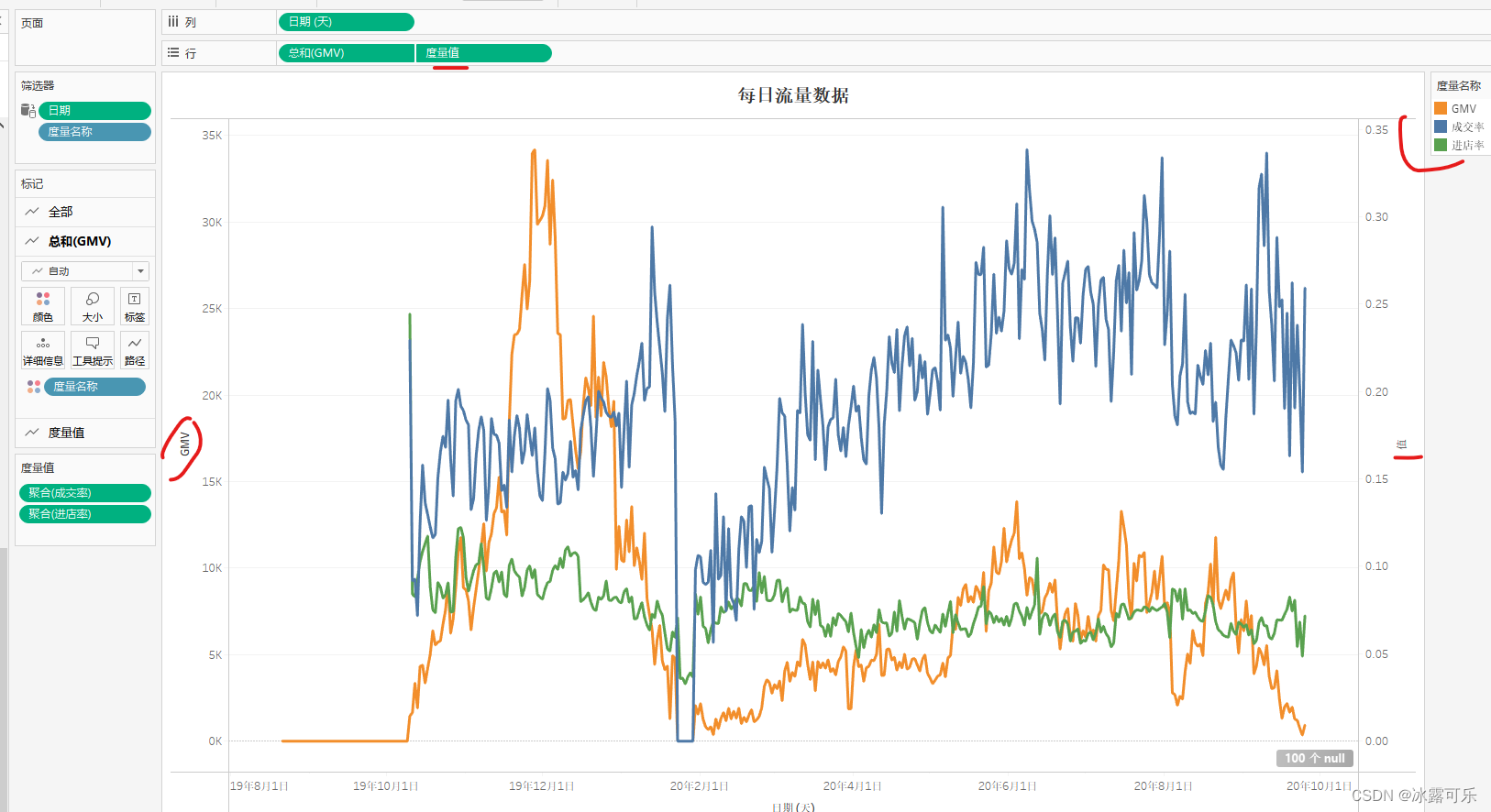Screen dimensions: 1491x812
Task: Select the 聚合(成交率) measure value pill
Action: (84, 493)
